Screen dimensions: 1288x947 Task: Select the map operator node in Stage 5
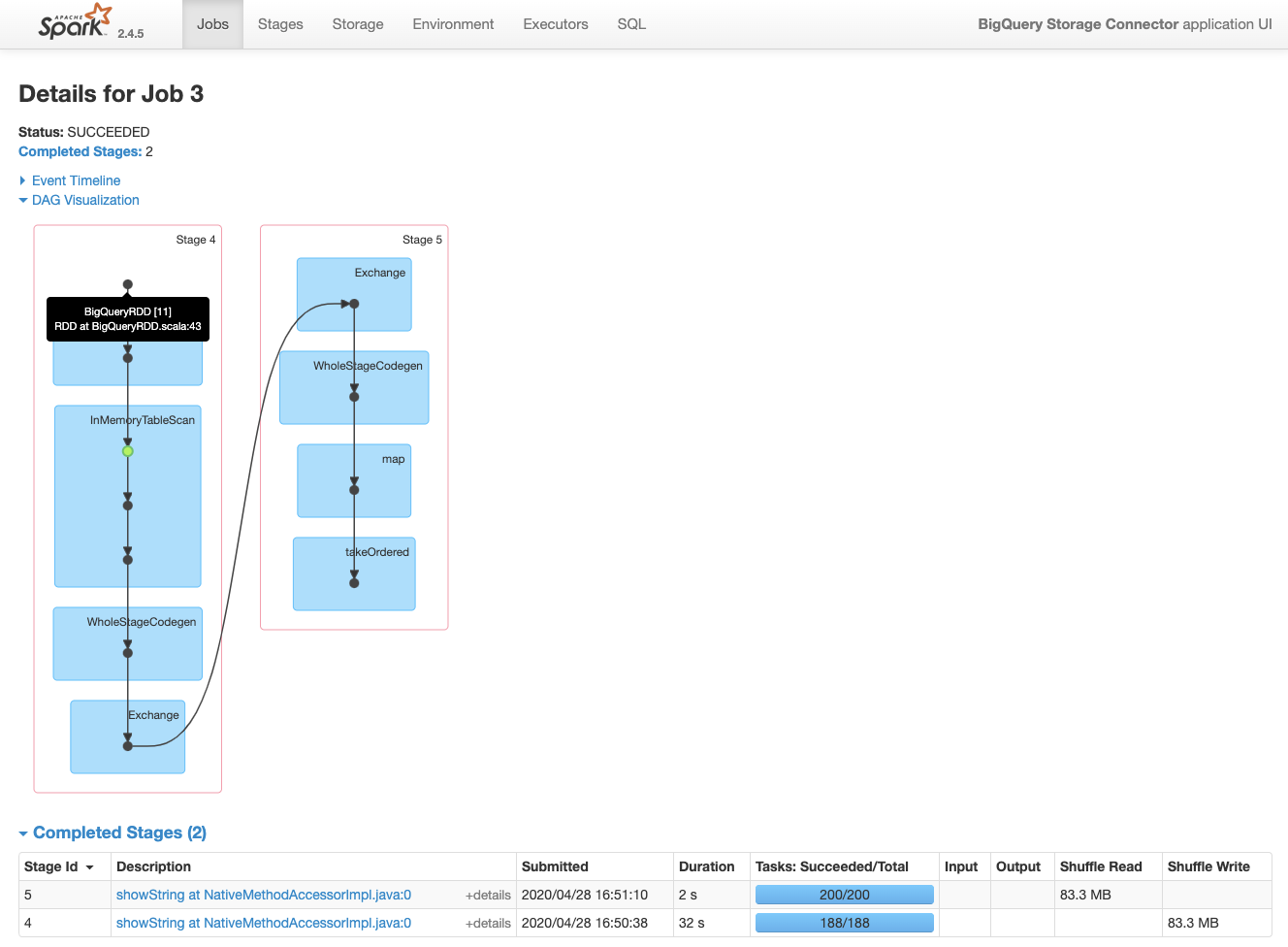353,480
